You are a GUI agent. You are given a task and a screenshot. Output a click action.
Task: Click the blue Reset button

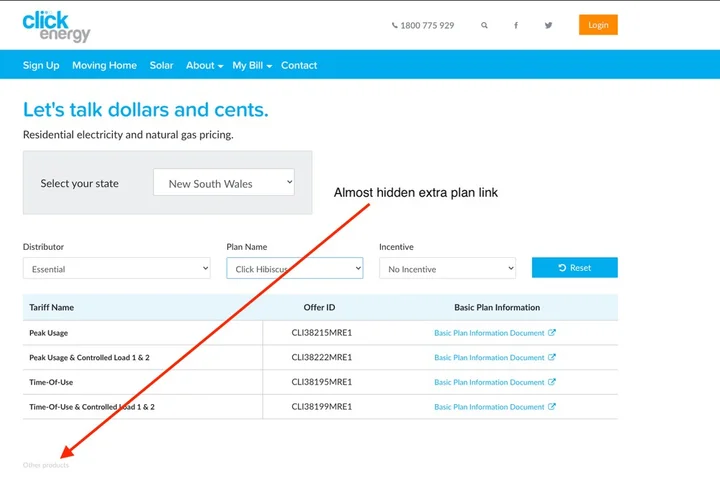pyautogui.click(x=574, y=268)
